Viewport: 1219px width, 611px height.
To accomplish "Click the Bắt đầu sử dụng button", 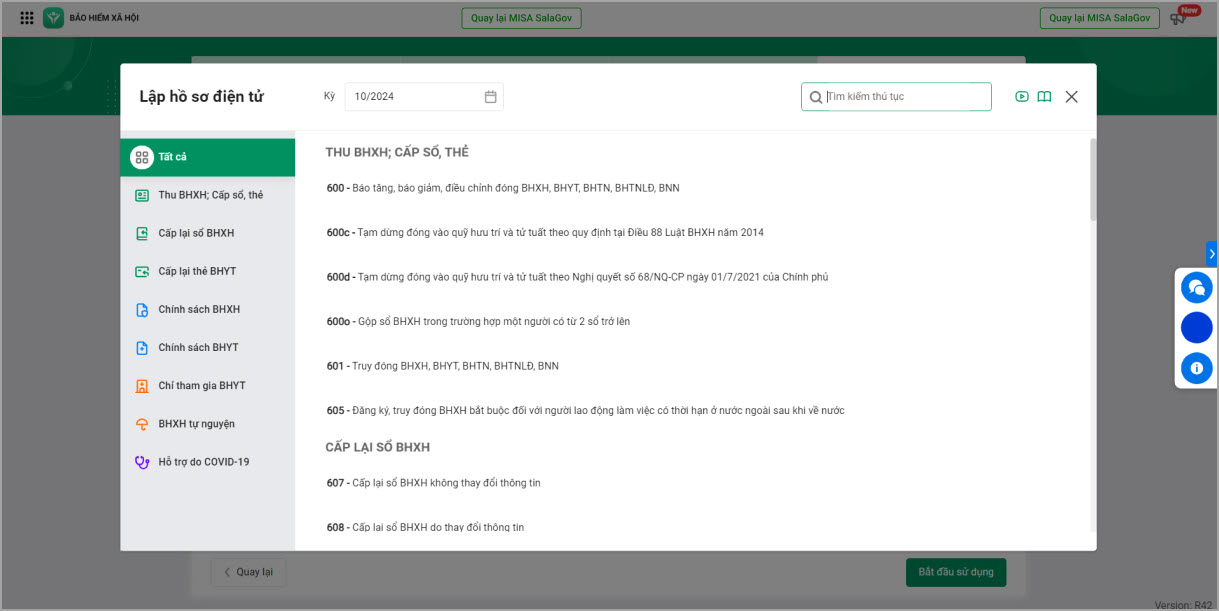I will (955, 572).
